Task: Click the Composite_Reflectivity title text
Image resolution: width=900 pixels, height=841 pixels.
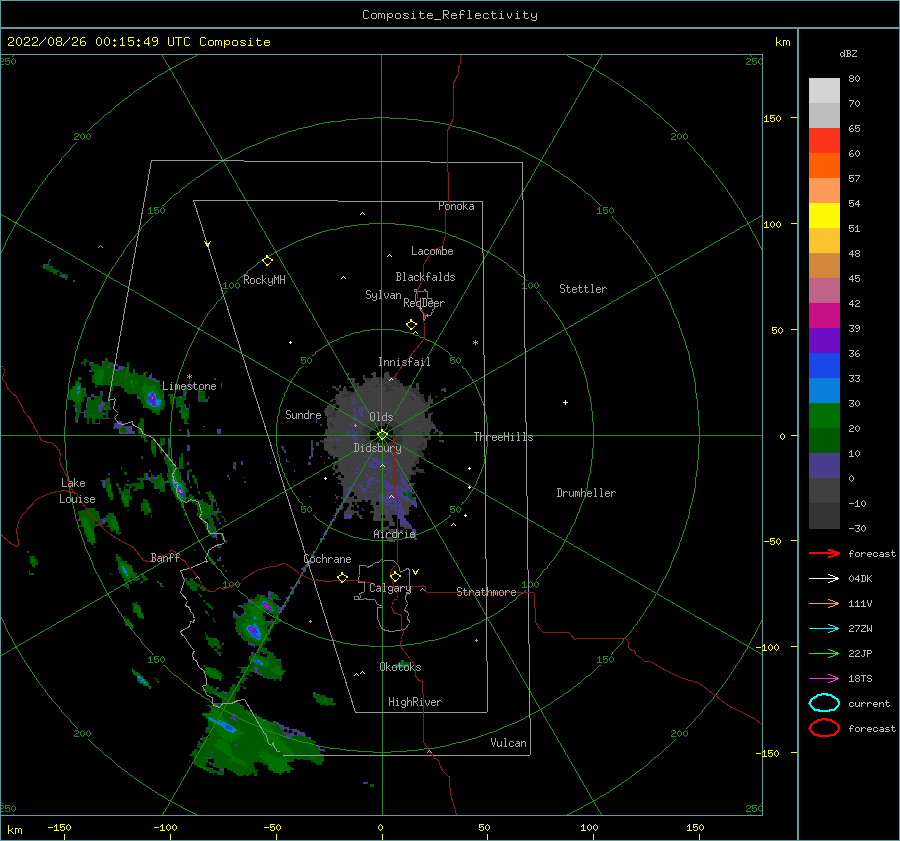Action: point(449,15)
